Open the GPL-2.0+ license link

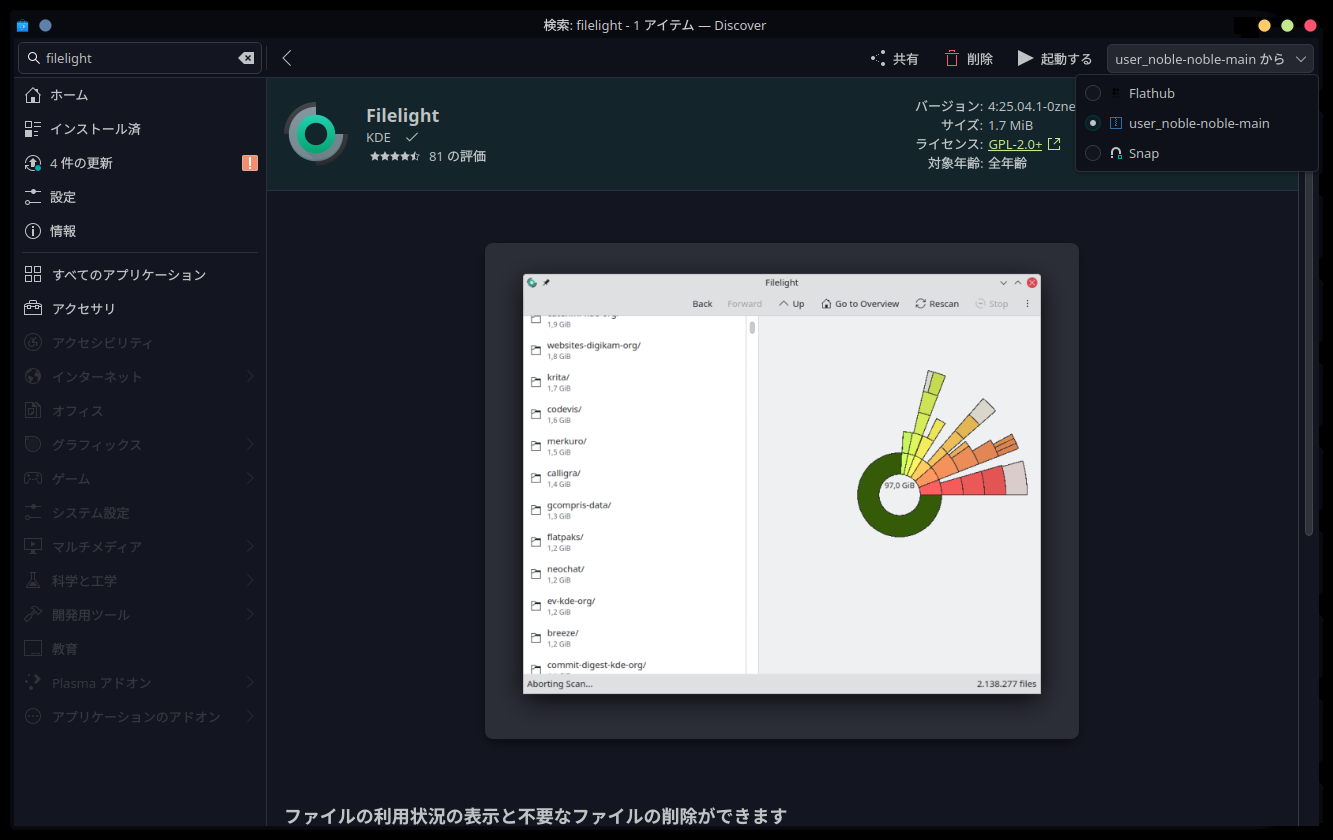[1015, 144]
